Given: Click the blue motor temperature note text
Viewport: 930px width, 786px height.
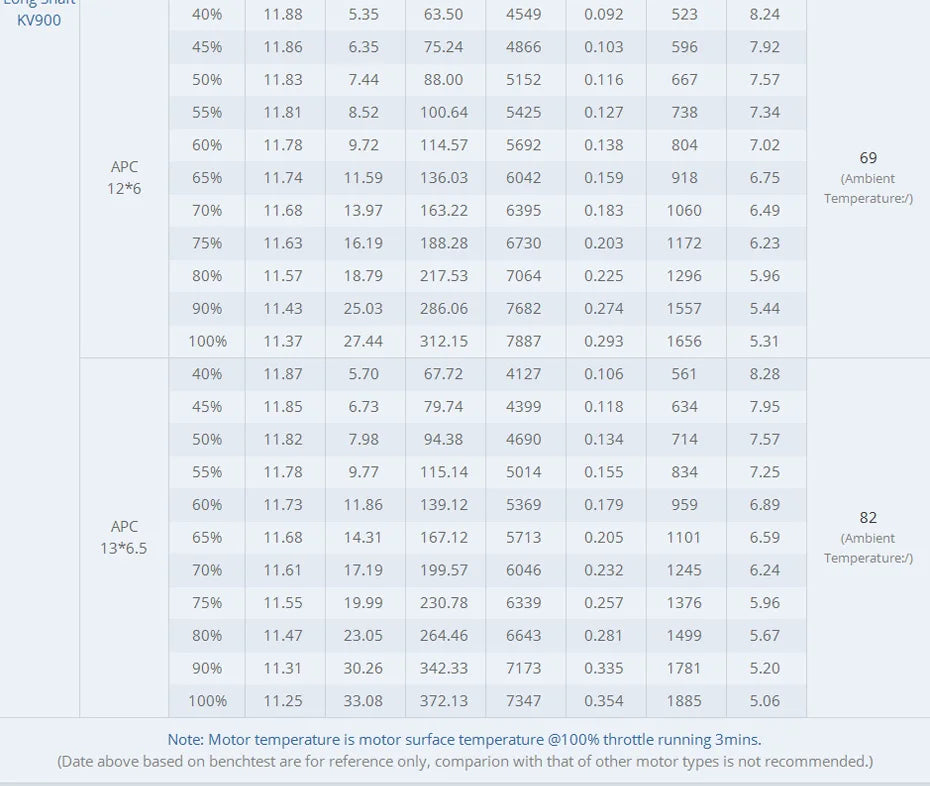Looking at the screenshot, I should point(465,740).
